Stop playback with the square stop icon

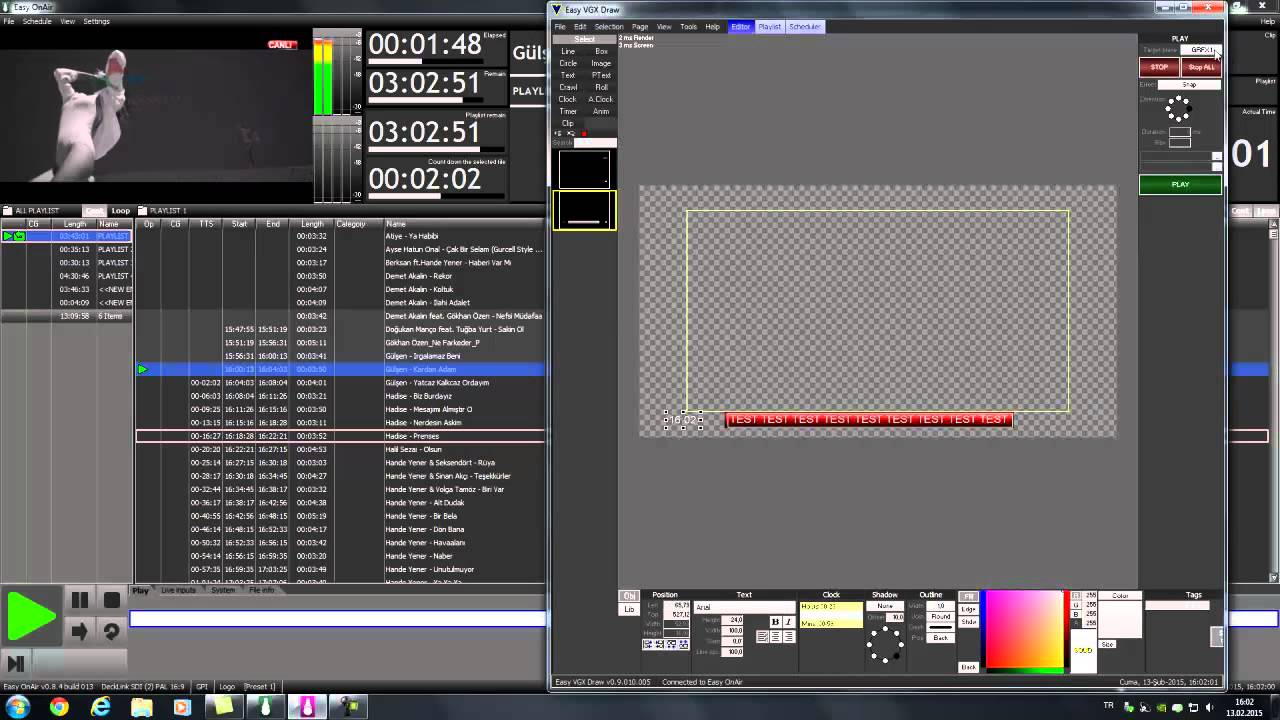tap(112, 601)
